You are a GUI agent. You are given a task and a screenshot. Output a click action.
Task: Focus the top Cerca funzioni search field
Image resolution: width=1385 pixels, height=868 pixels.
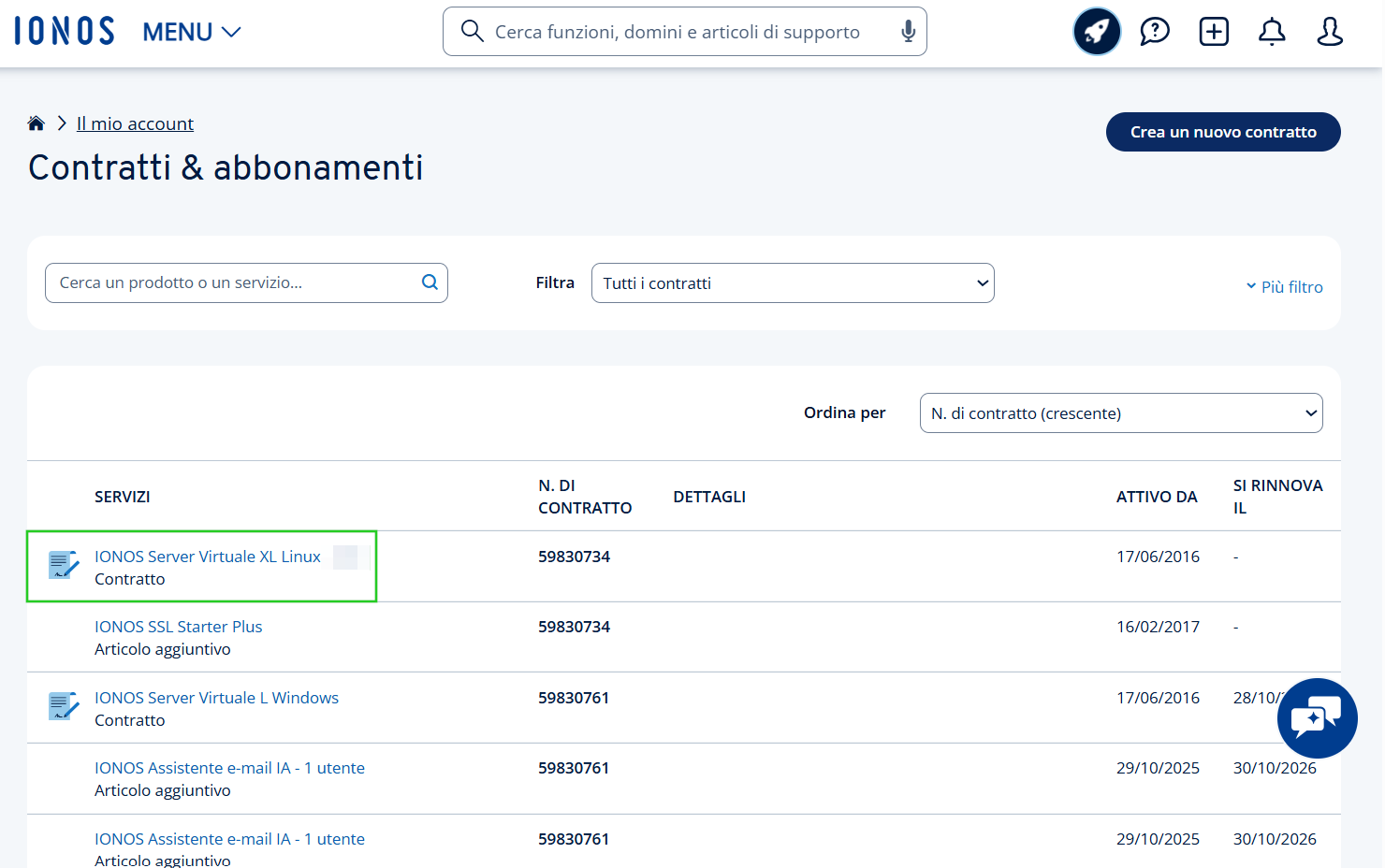(x=684, y=32)
